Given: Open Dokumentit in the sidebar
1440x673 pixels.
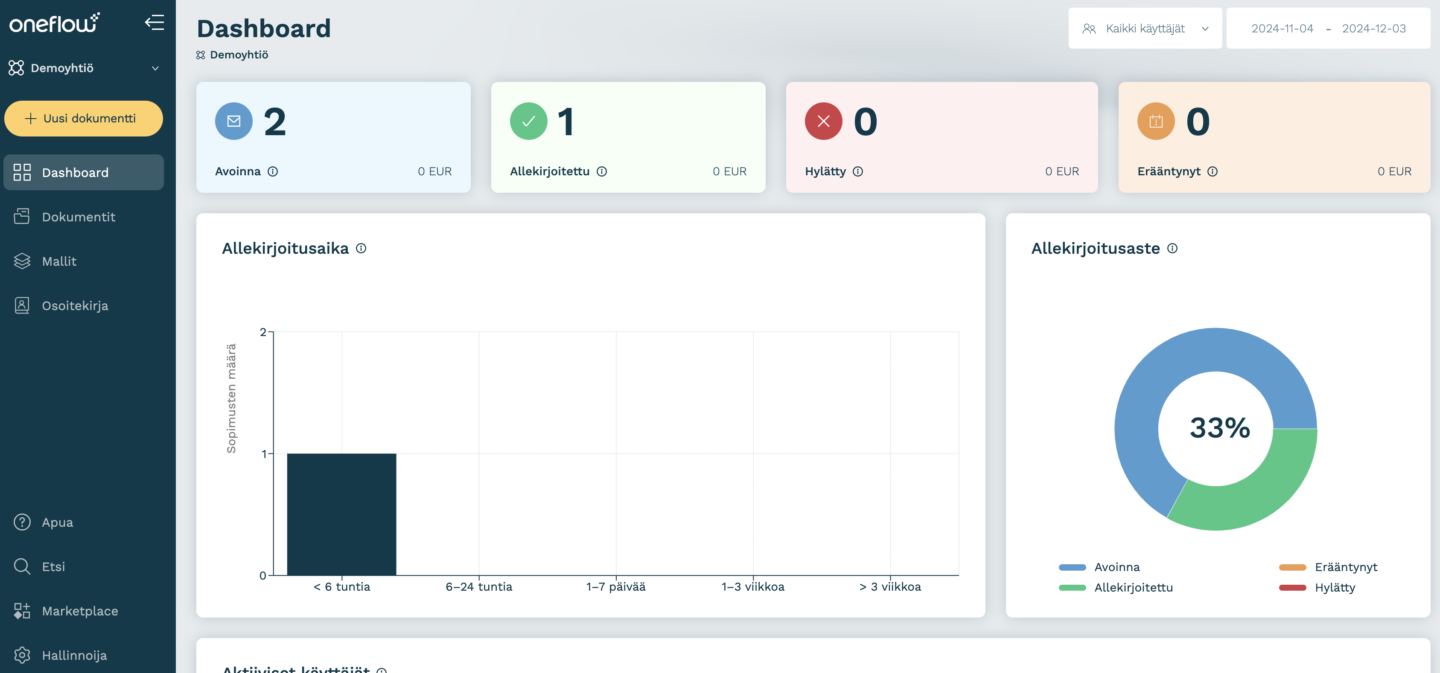Looking at the screenshot, I should pyautogui.click(x=84, y=217).
